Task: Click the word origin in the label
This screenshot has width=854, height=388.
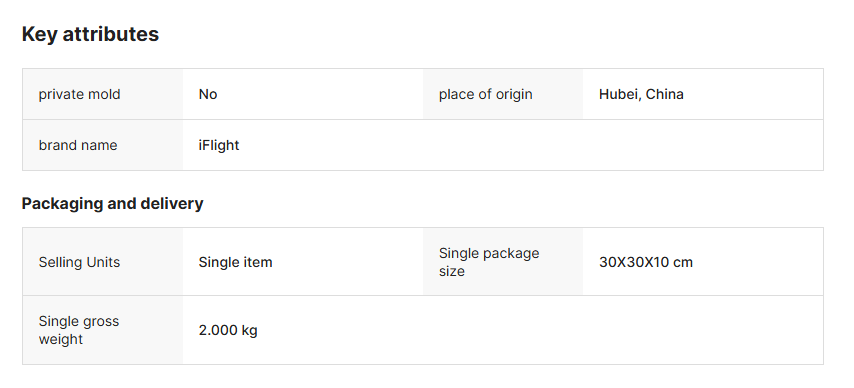Action: [514, 94]
